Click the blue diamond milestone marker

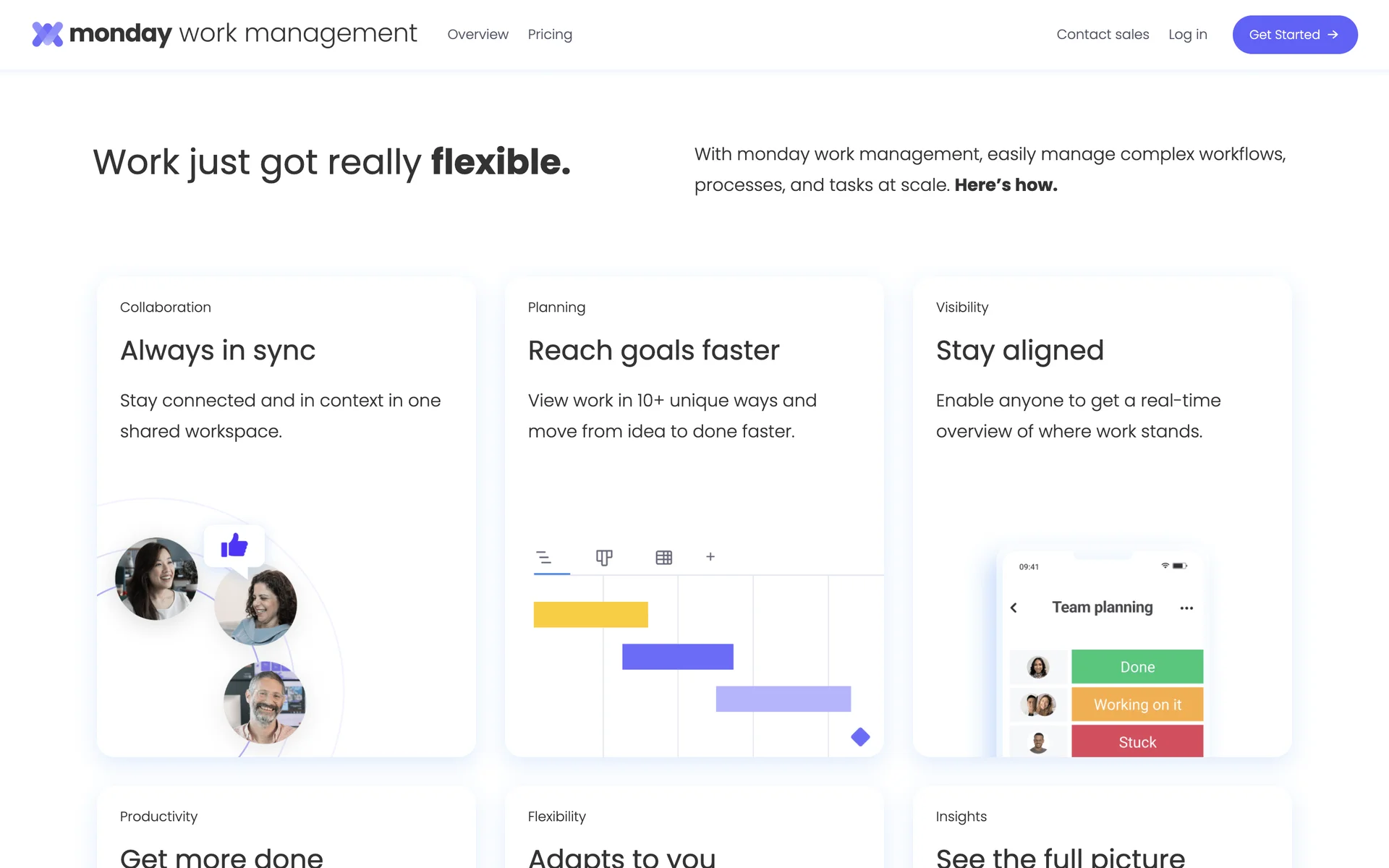pyautogui.click(x=860, y=737)
